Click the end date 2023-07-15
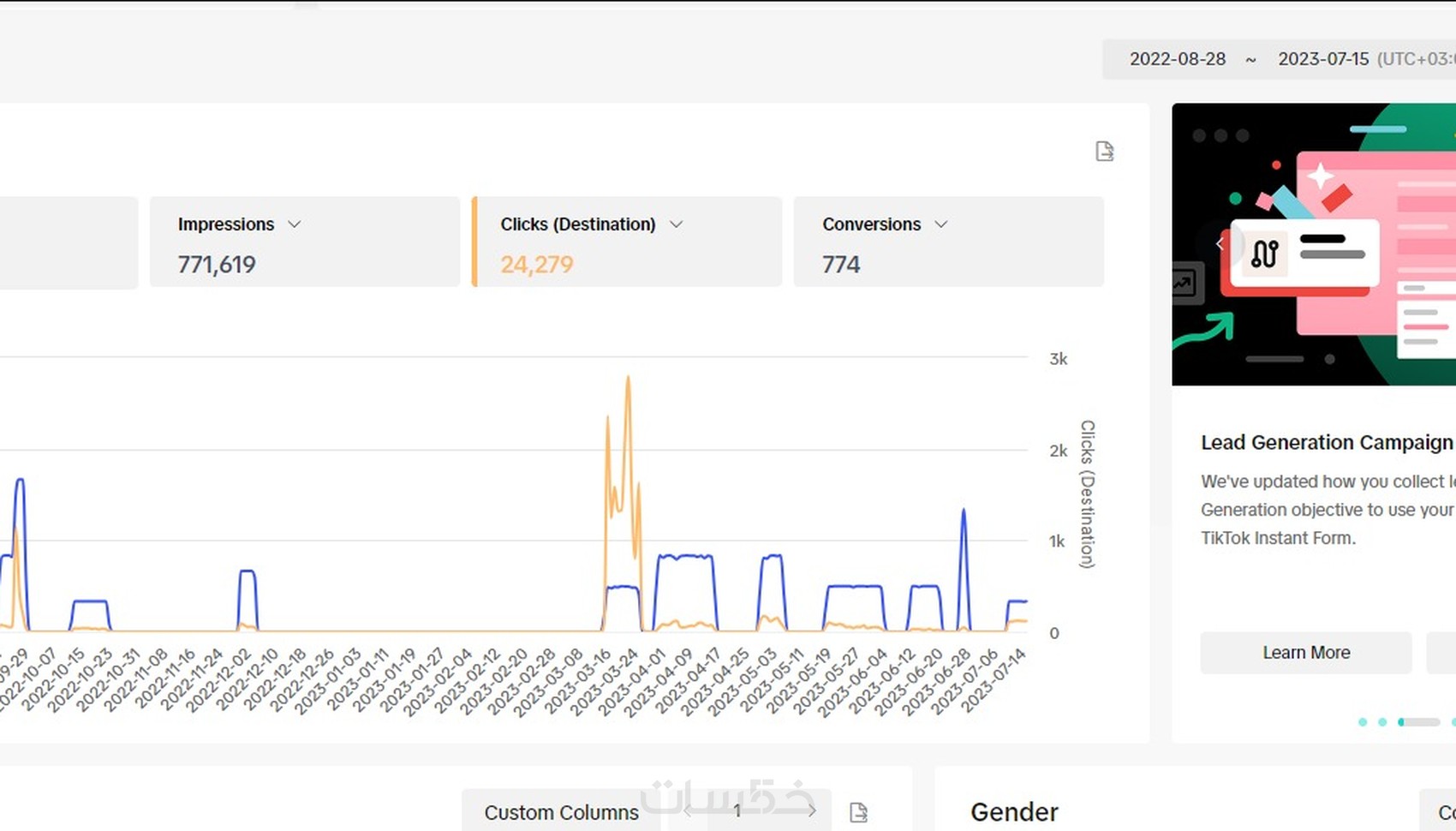 coord(1322,59)
